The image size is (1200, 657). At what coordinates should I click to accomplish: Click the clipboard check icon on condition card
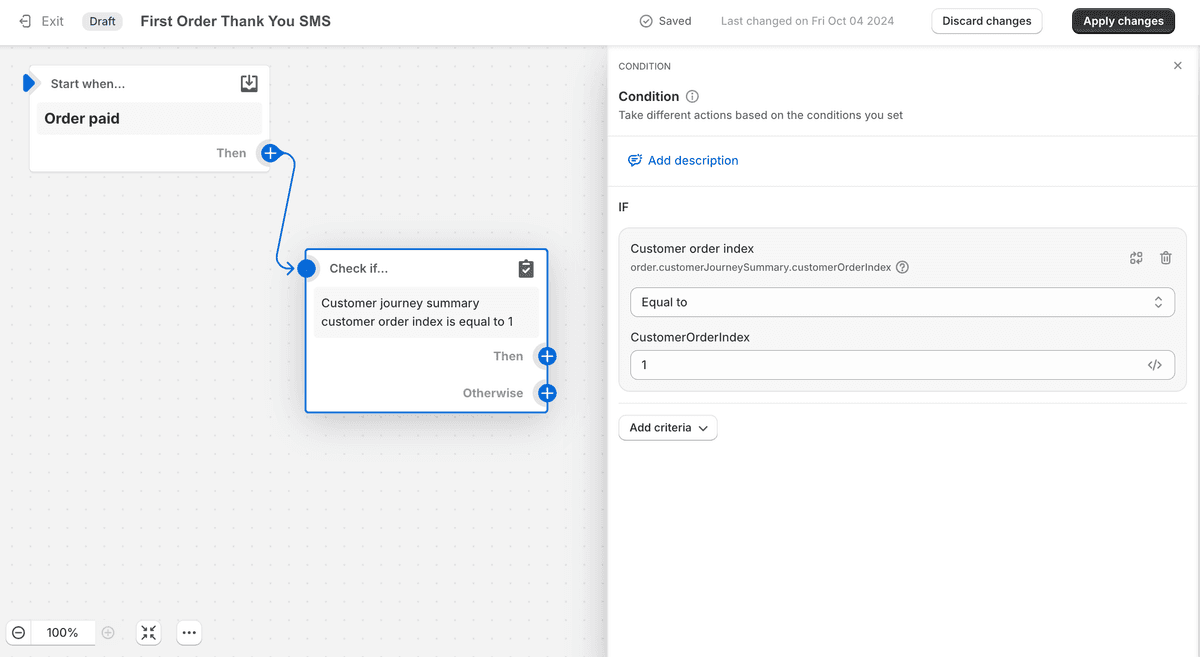click(526, 269)
